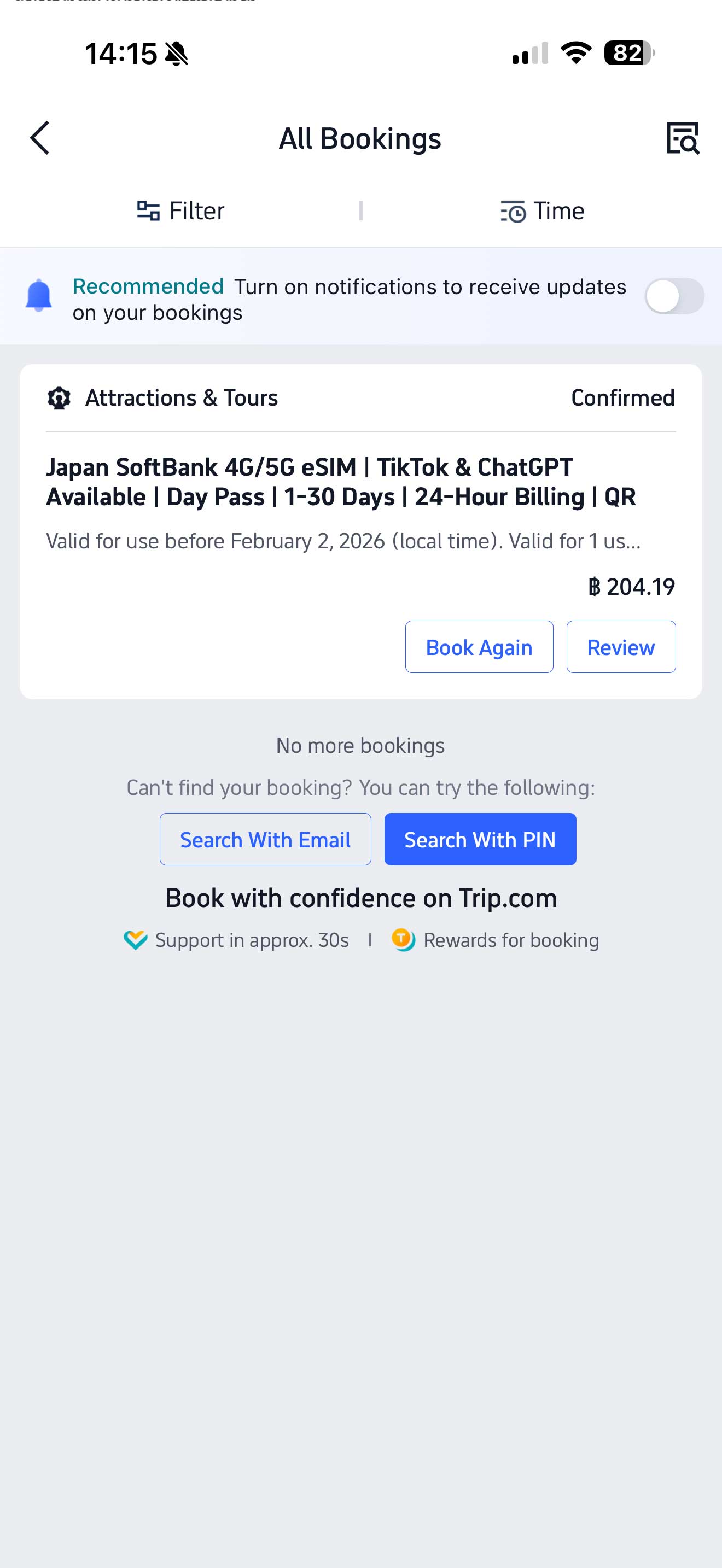
Task: Open the Japan SoftBank eSIM booking title
Action: click(x=341, y=482)
